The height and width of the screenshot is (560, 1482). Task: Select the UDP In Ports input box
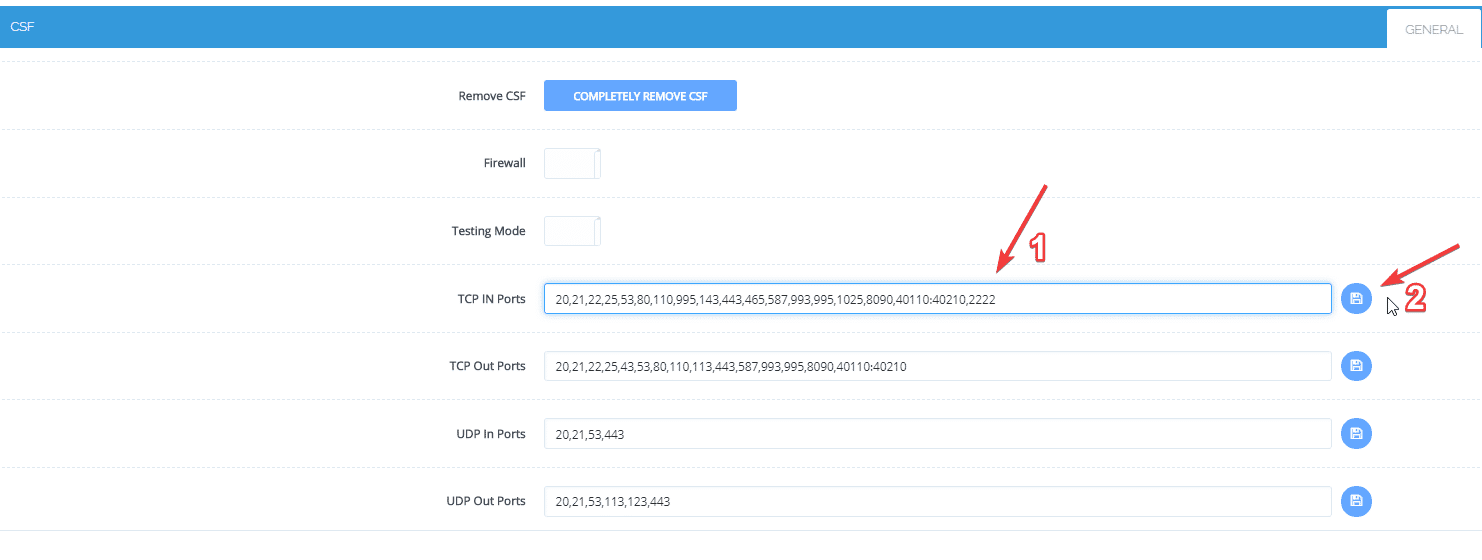pos(937,434)
